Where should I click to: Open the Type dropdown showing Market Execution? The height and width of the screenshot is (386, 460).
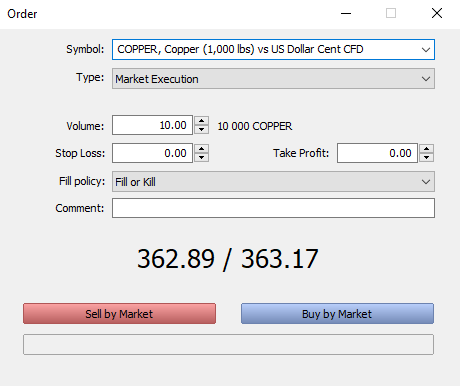[273, 79]
